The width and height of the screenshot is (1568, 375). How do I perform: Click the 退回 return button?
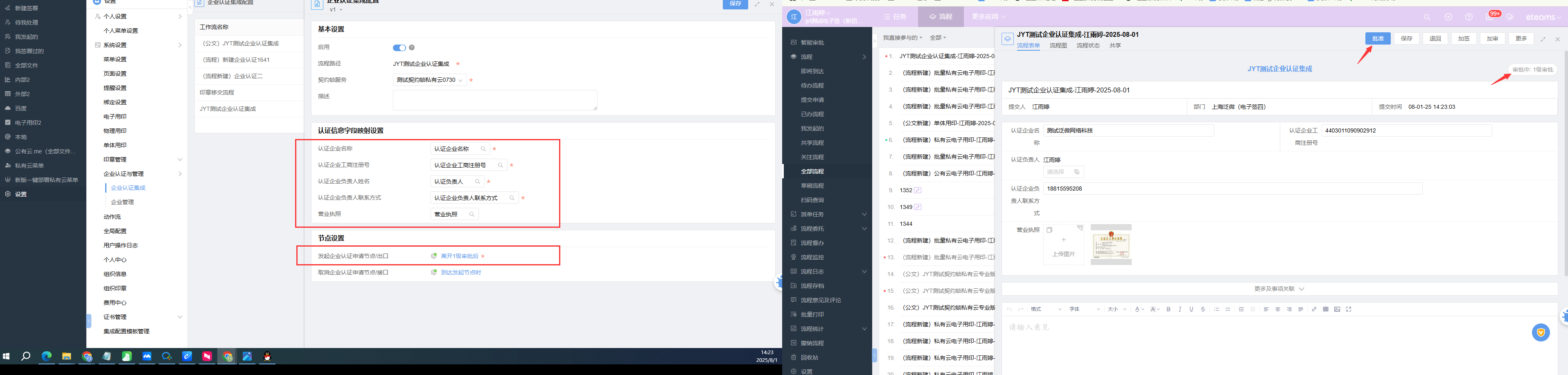(x=1435, y=38)
